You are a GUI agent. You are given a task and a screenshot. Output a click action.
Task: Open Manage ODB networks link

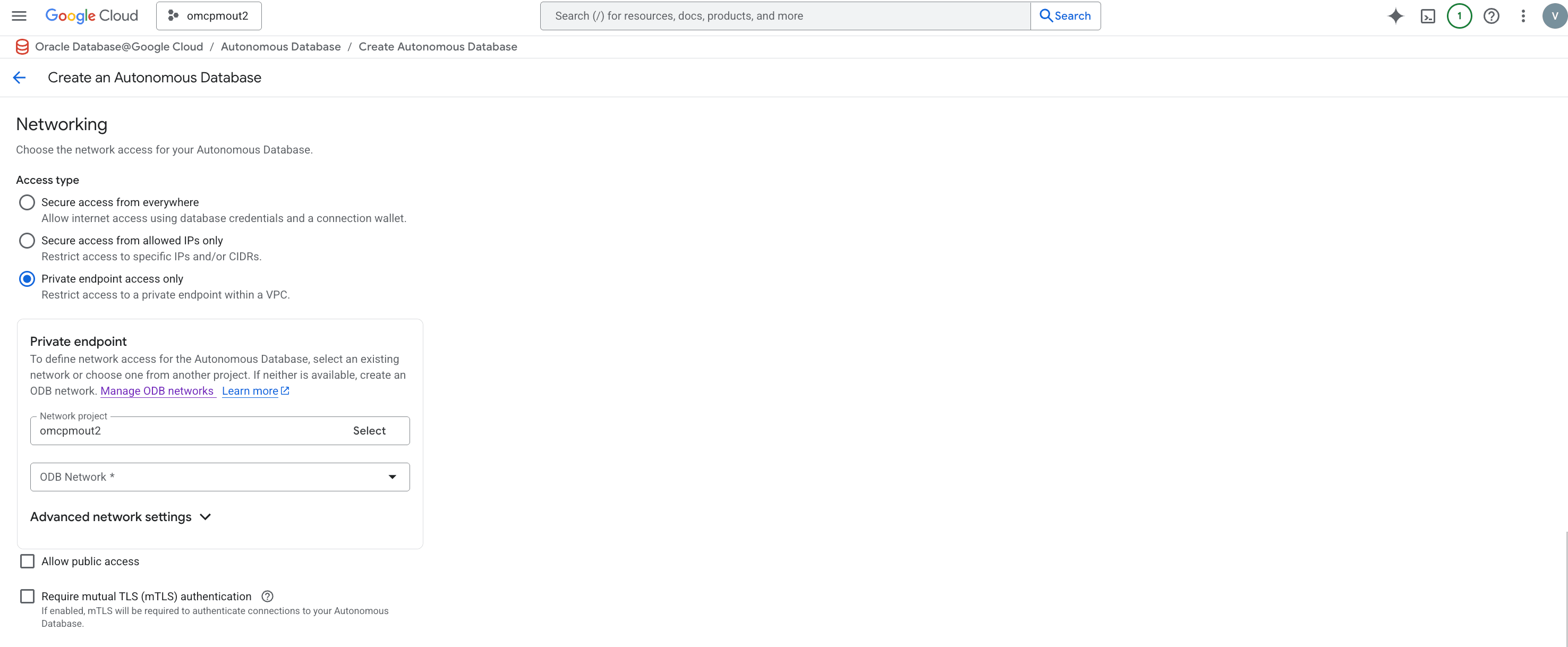pyautogui.click(x=157, y=391)
